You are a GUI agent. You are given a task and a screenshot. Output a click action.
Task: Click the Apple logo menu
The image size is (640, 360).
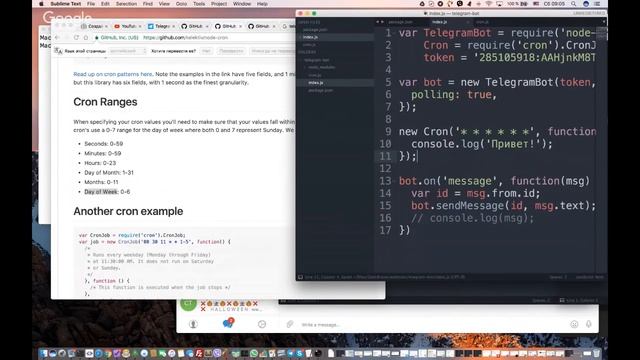41,4
